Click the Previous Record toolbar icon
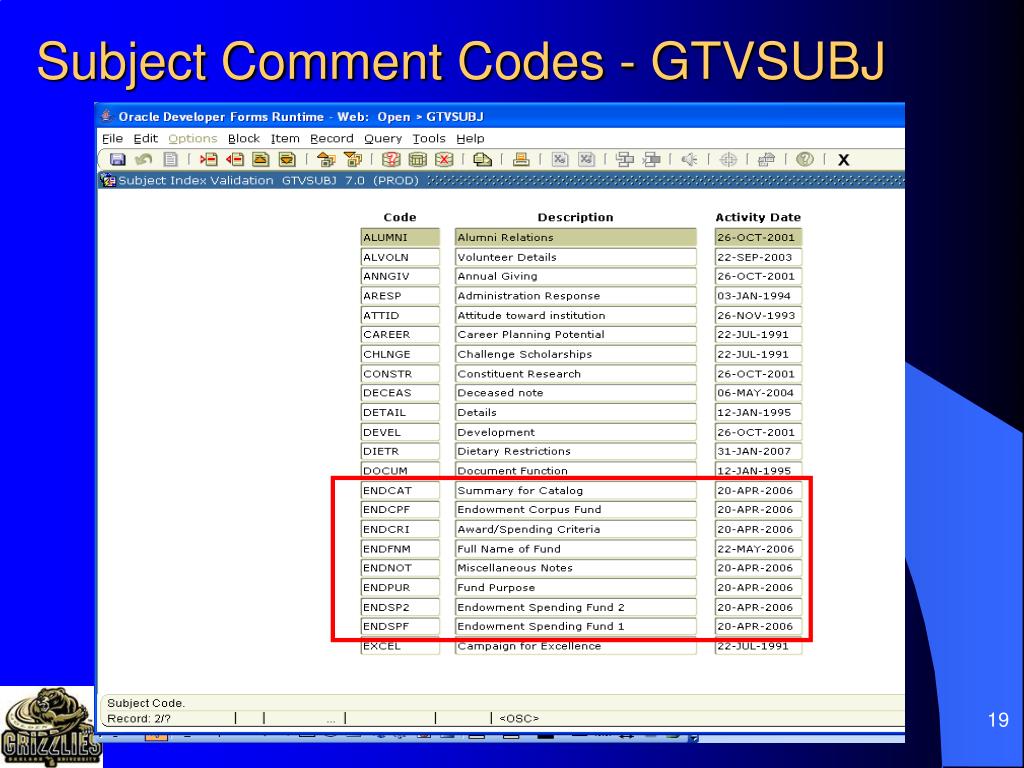Image resolution: width=1024 pixels, height=768 pixels. pos(261,159)
